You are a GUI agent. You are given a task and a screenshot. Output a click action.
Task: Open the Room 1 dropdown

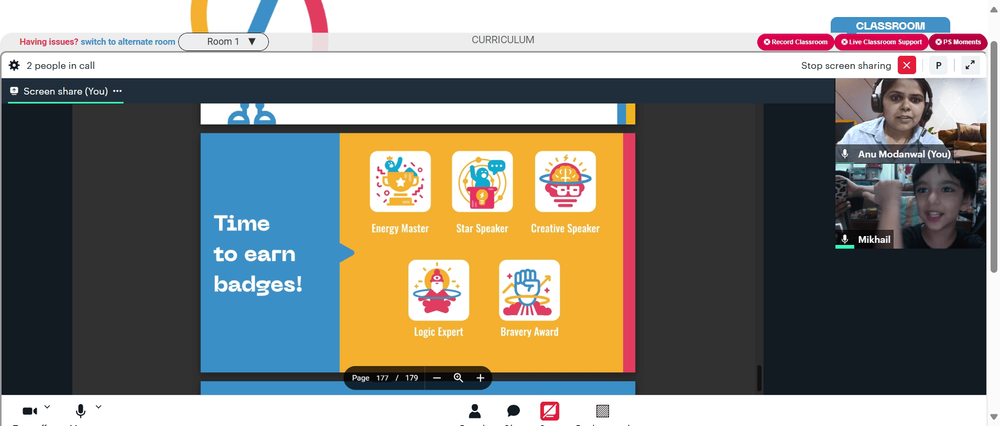[x=223, y=41]
